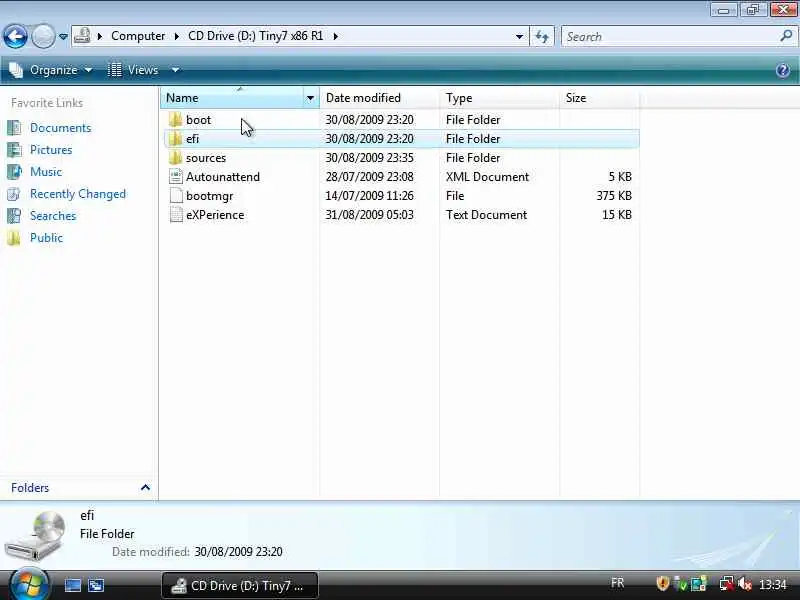This screenshot has height=600, width=800.
Task: Select CD Drive (D:) Tiny7 x86 R1 breadcrumb
Action: (255, 36)
